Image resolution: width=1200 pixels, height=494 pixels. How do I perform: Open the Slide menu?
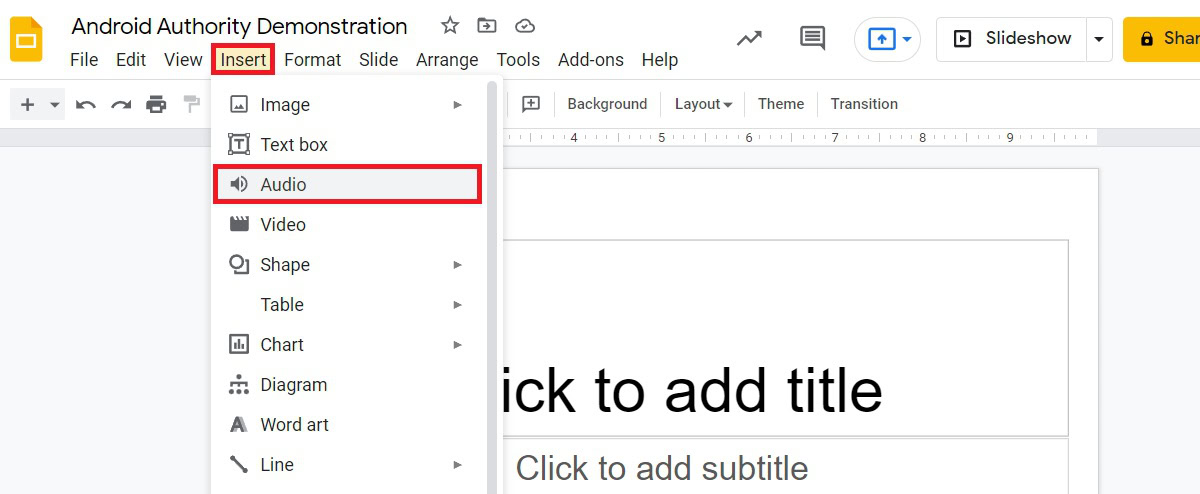pyautogui.click(x=379, y=60)
